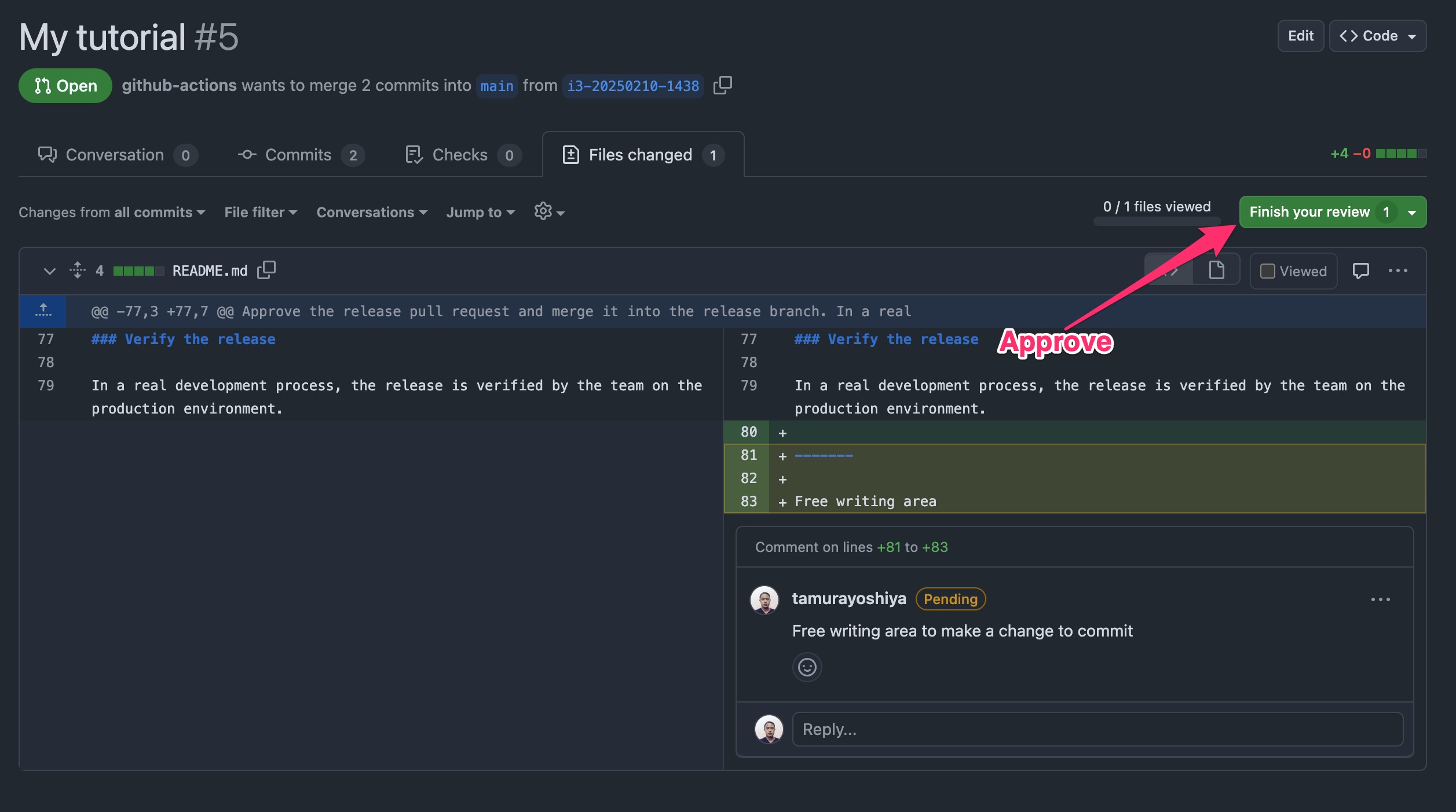Viewport: 1456px width, 812px height.
Task: Click in the Reply text field
Action: (x=1098, y=729)
